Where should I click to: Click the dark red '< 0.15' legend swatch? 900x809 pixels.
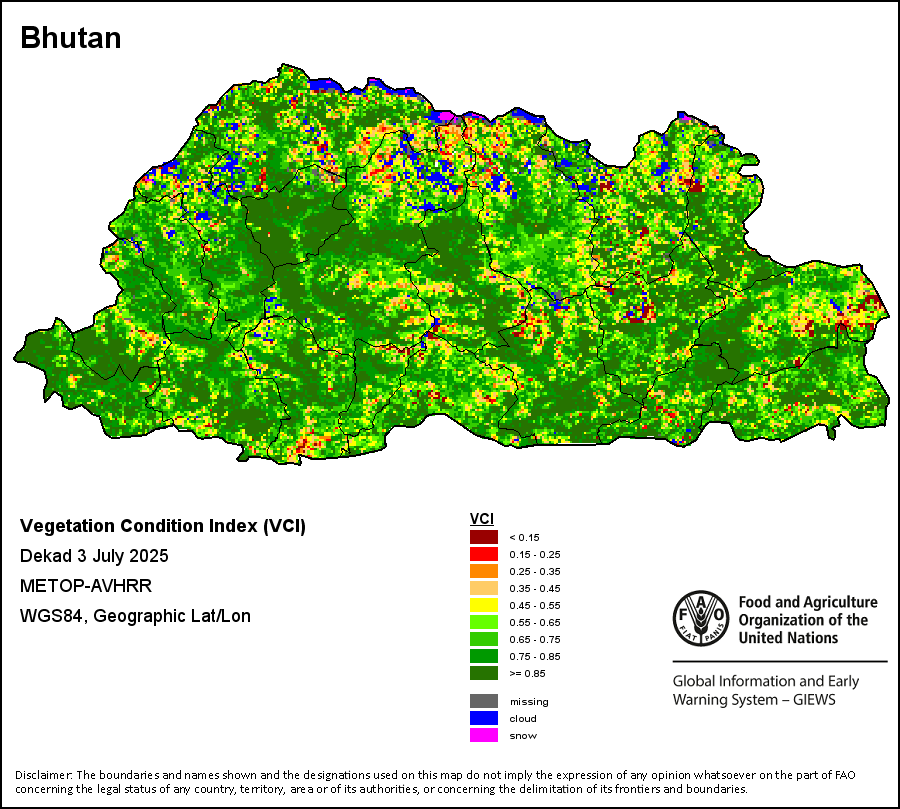coord(484,538)
